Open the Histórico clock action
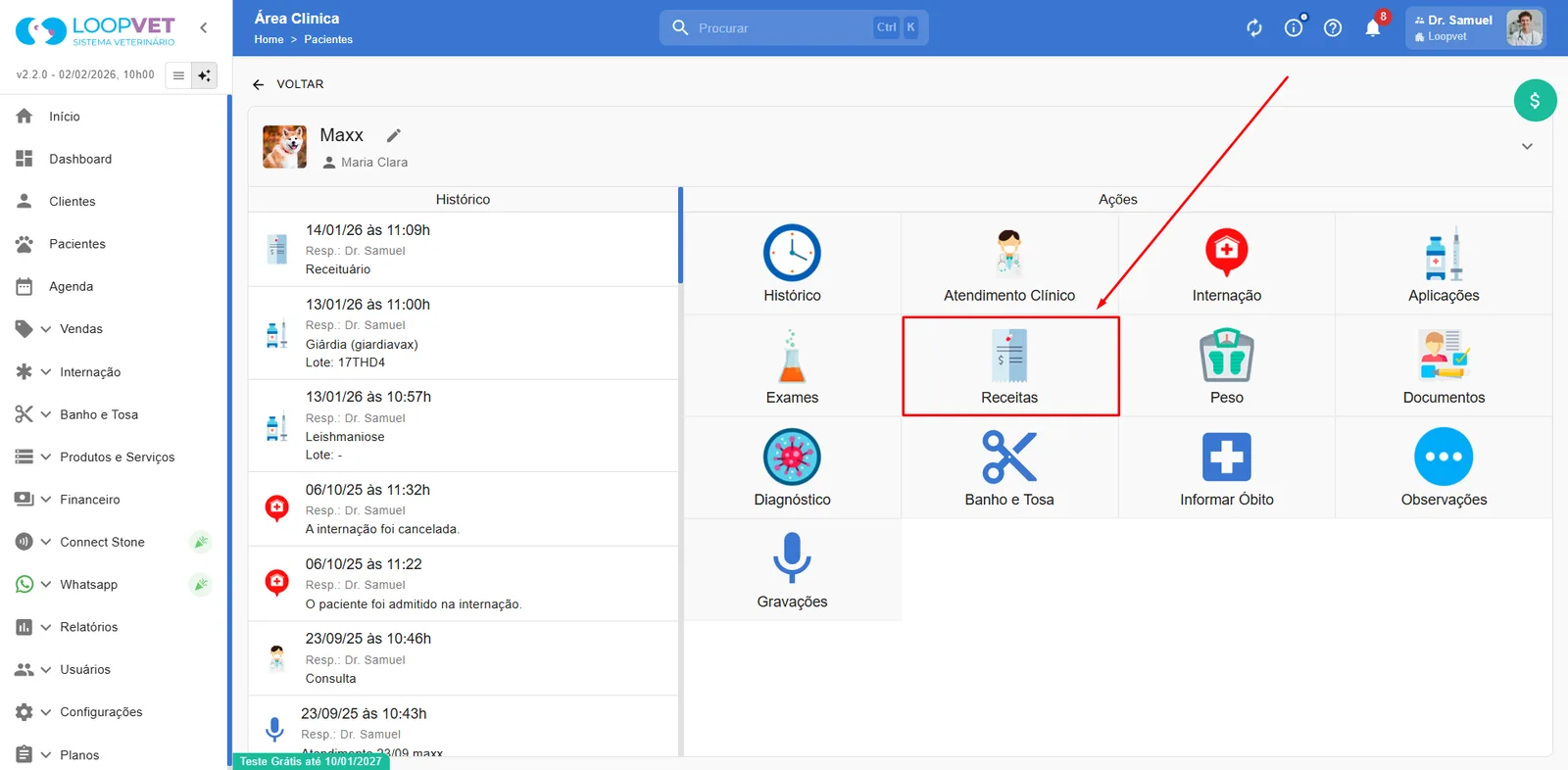 click(x=792, y=264)
